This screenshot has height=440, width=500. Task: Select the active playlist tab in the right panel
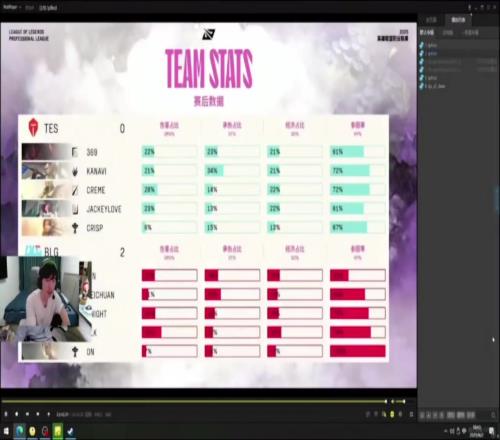pyautogui.click(x=458, y=20)
